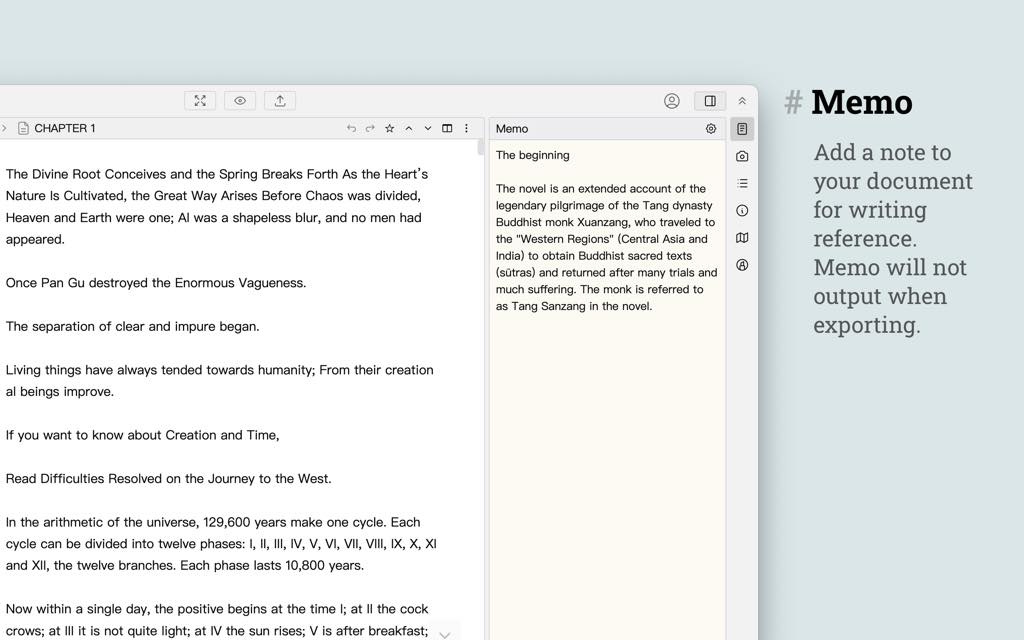Open the document info panel
The height and width of the screenshot is (640, 1024).
click(x=742, y=210)
